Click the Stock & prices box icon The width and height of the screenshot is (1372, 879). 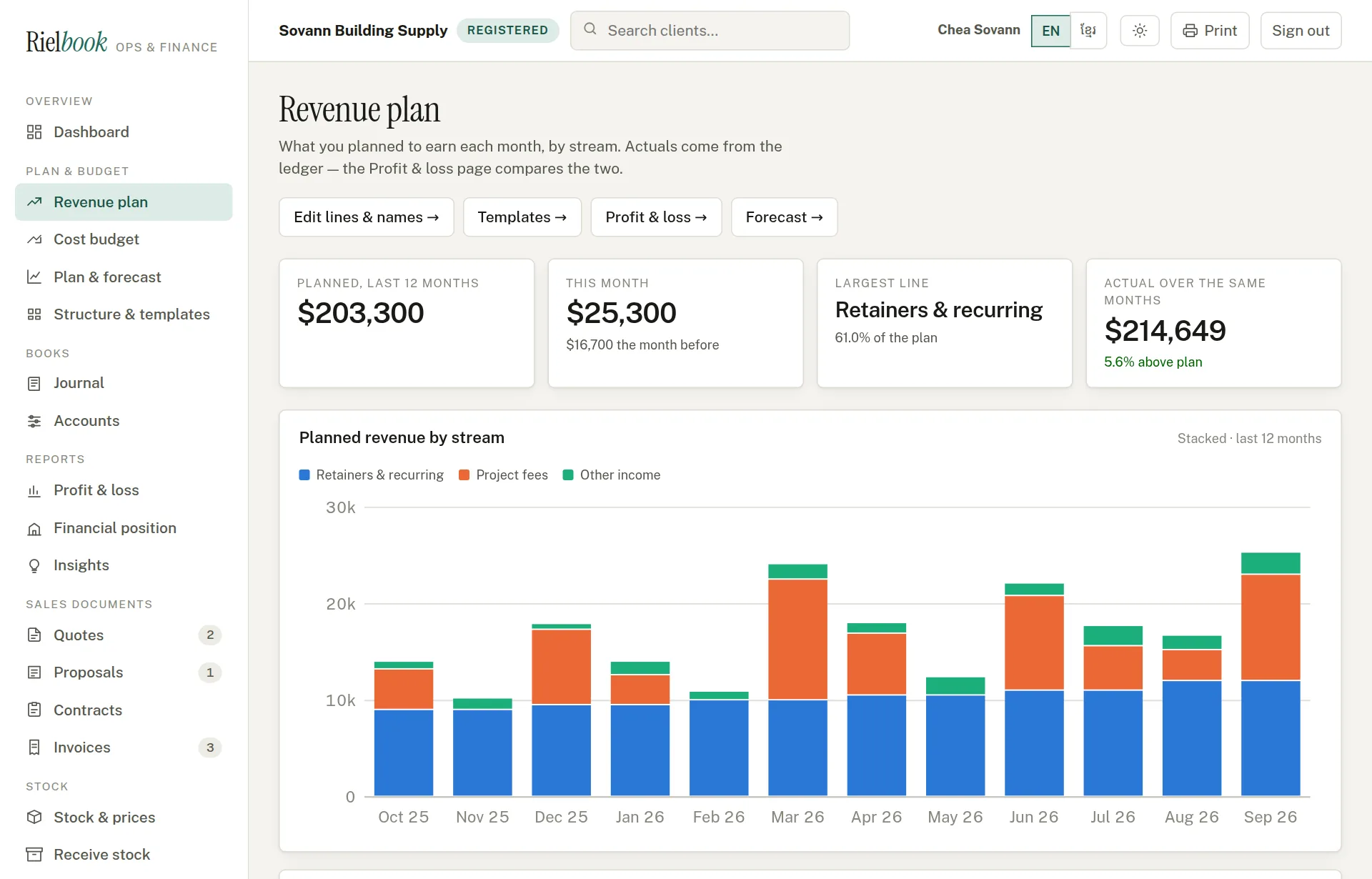tap(34, 818)
